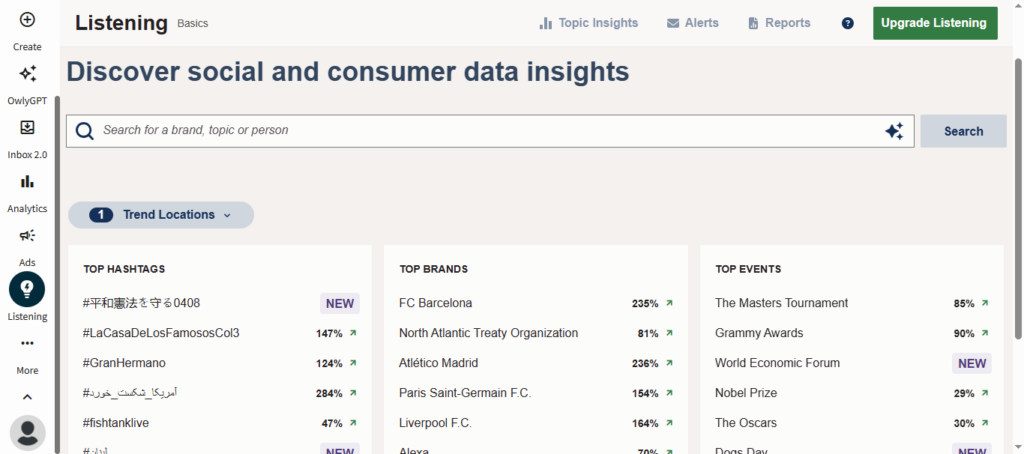Click the Basics plan label

point(193,24)
